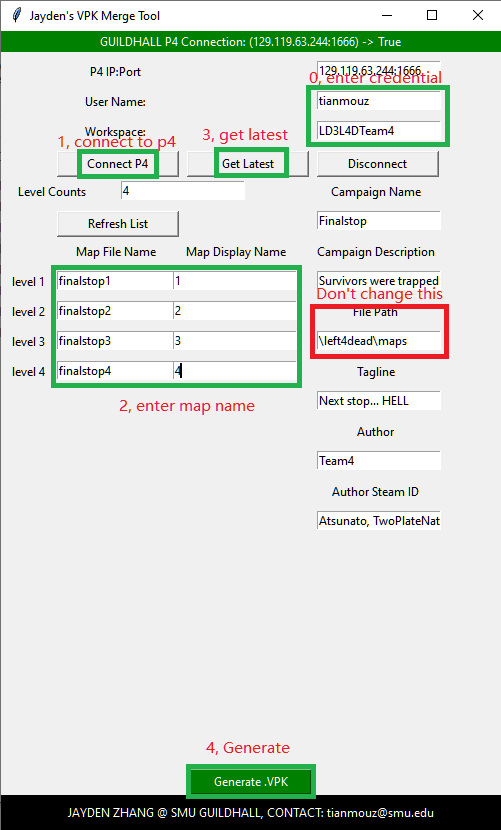
Task: Select level 3 map display name field
Action: 235,341
